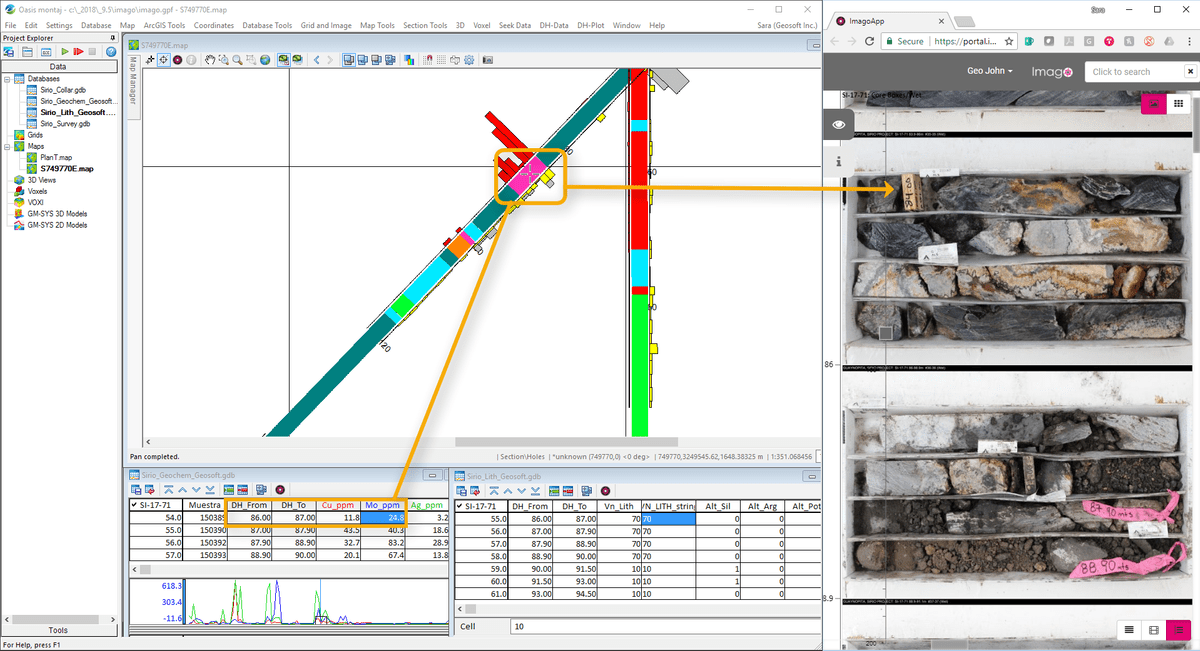The image size is (1200, 651).
Task: Bookmark the page with the star icon
Action: click(1009, 42)
